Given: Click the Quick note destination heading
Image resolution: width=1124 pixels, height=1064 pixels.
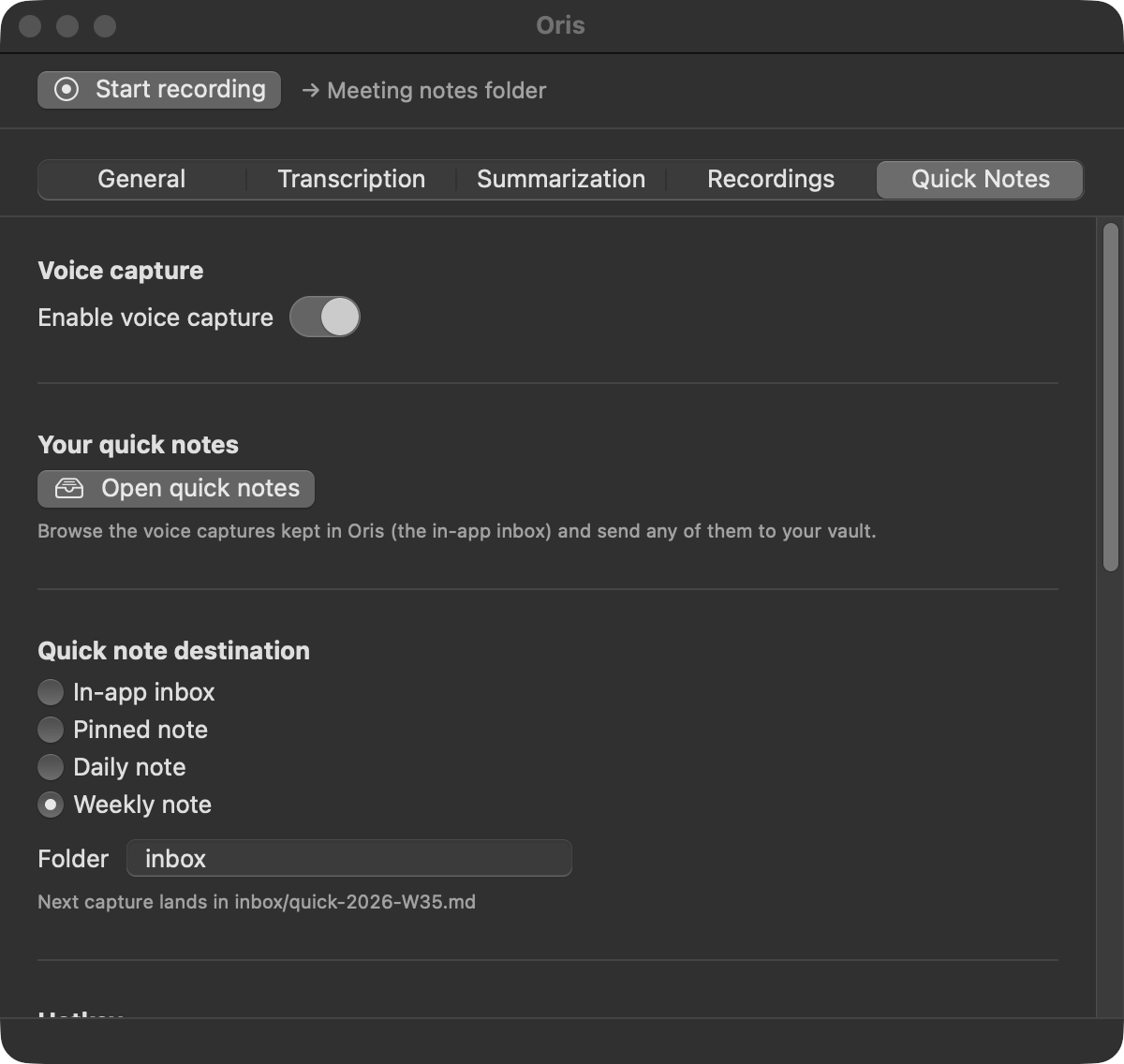Looking at the screenshot, I should [173, 651].
